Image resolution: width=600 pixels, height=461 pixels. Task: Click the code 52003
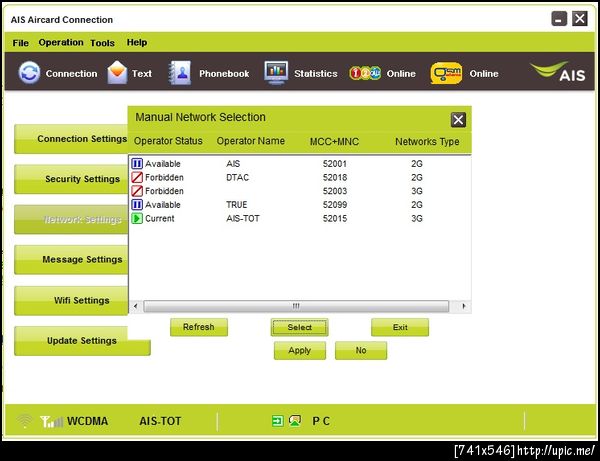[334, 191]
